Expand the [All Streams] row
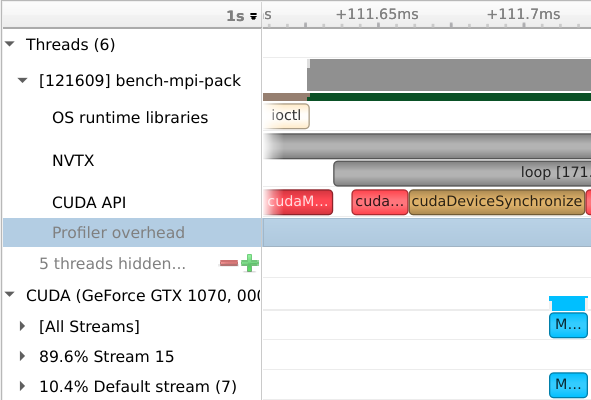Viewport: 591px width, 400px height. (x=22, y=326)
